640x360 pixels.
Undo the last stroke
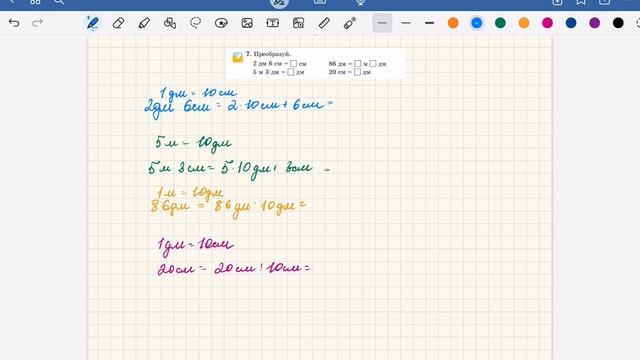tap(14, 23)
